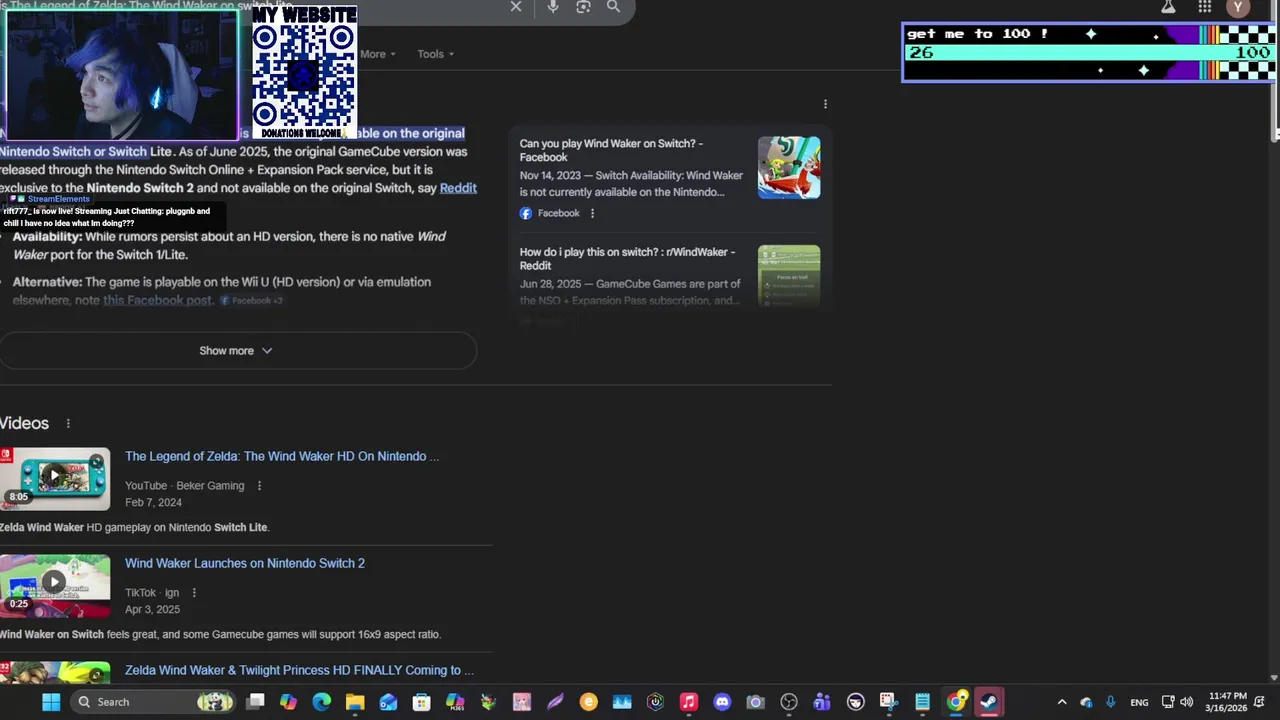Expand the More search filters dropdown

(x=378, y=54)
